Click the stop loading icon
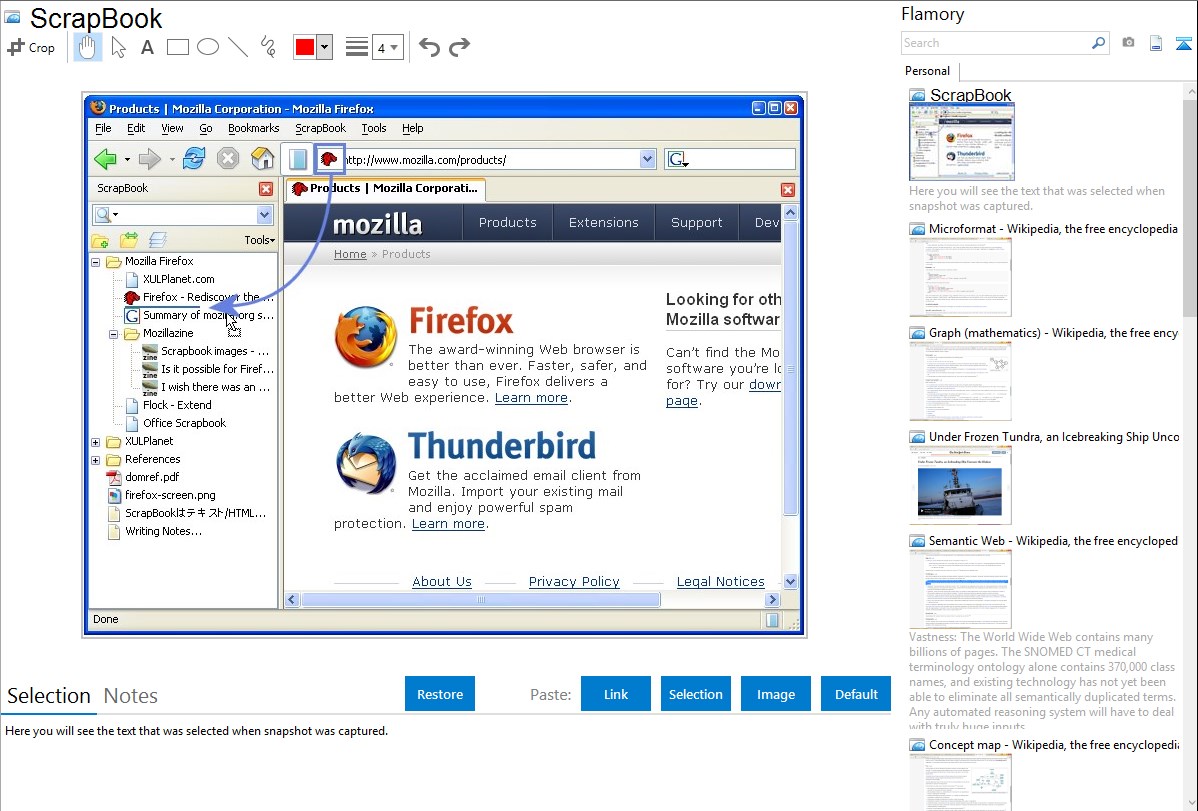Image resolution: width=1198 pixels, height=811 pixels. point(228,159)
